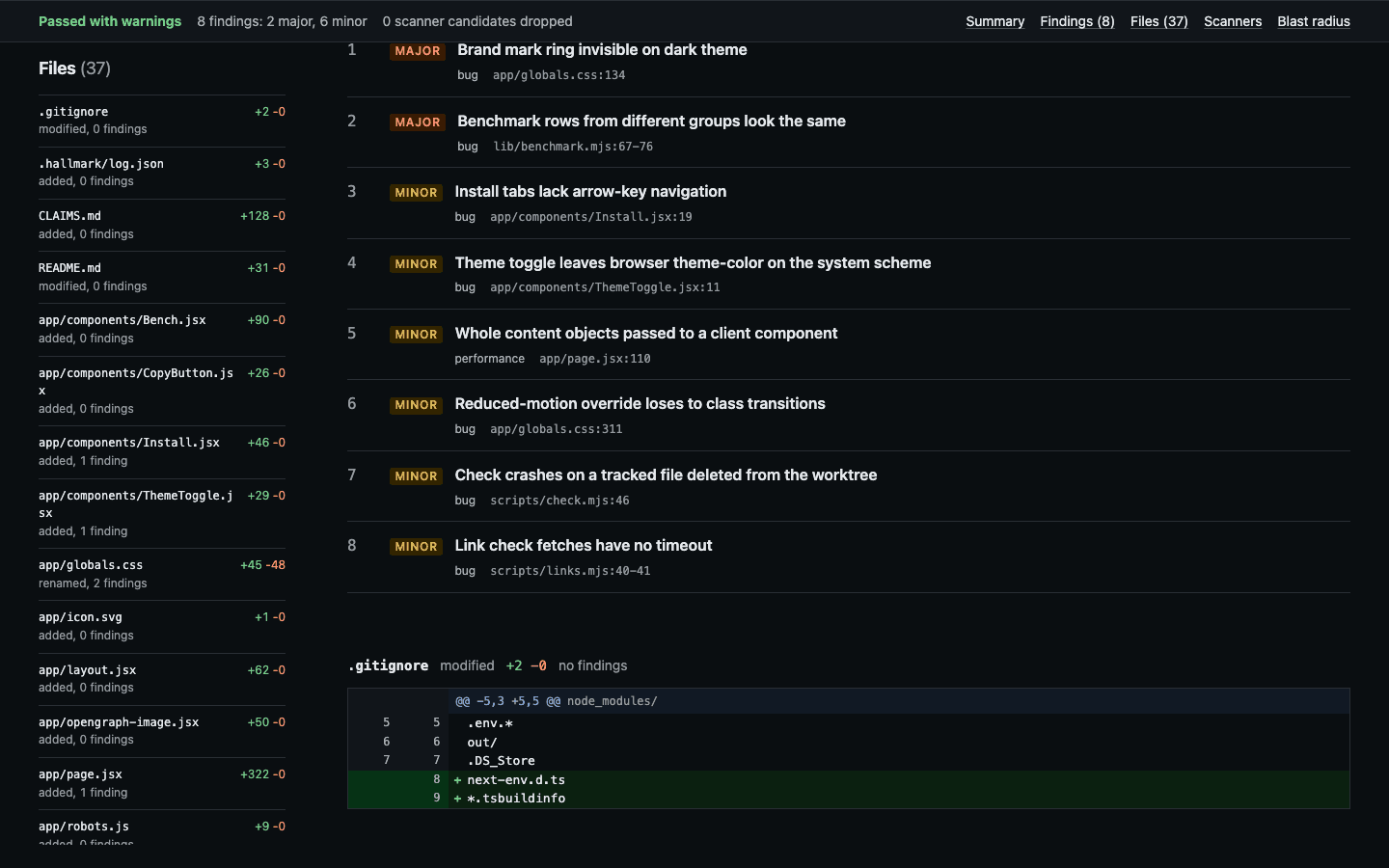Click added diff line '*.tsbuildinfo'
Viewport: 1389px width, 868px height.
[849, 799]
